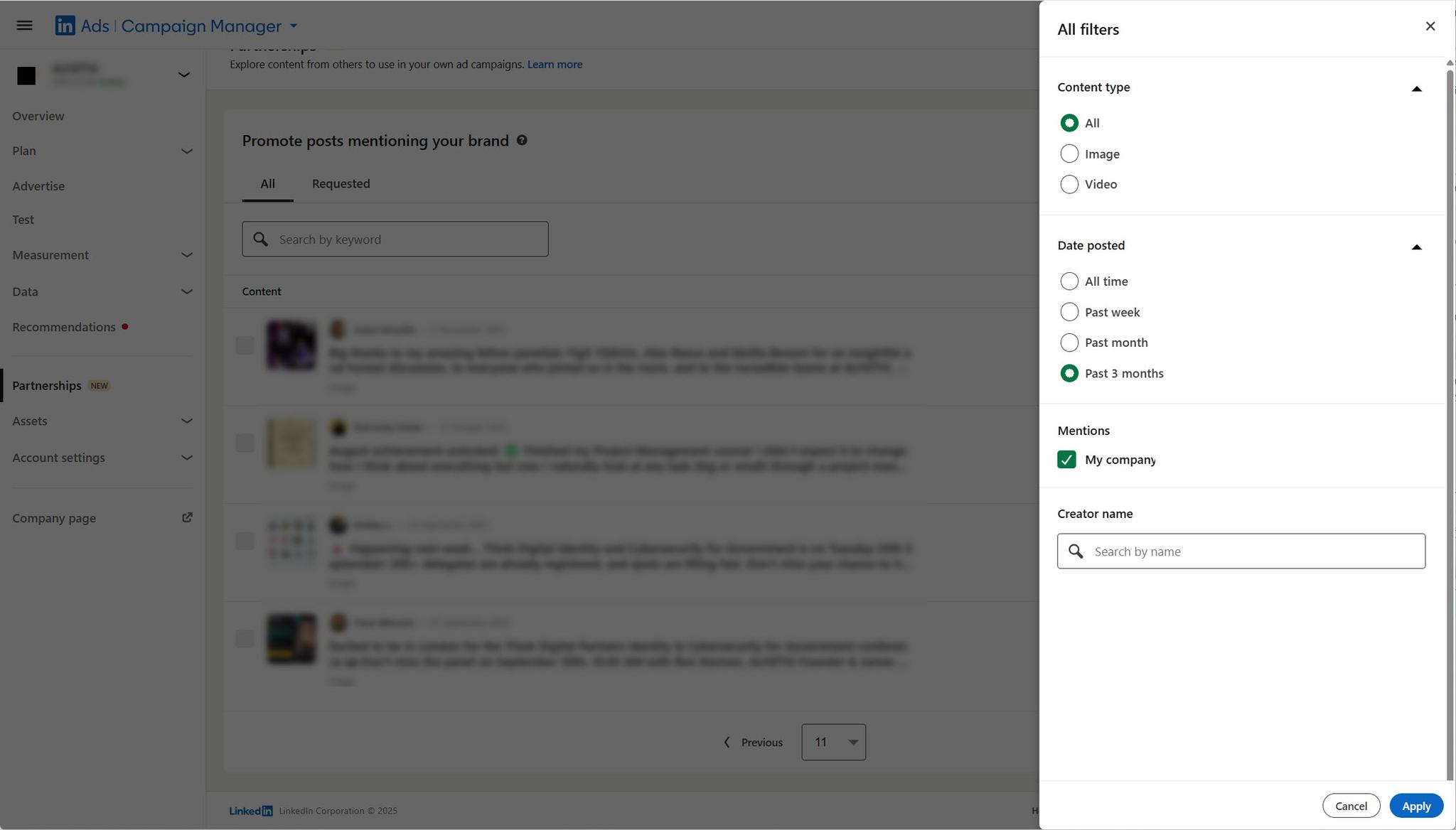
Task: Uncheck the My company mentions checkbox
Action: (x=1066, y=460)
